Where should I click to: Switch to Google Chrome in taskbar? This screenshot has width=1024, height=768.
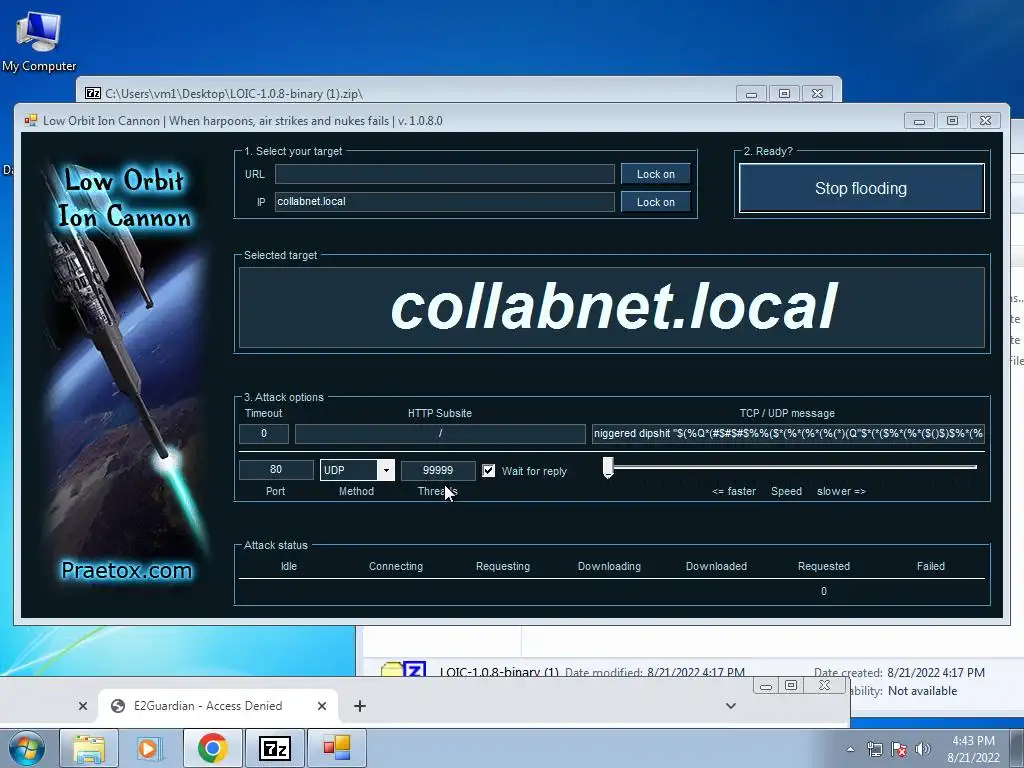212,748
